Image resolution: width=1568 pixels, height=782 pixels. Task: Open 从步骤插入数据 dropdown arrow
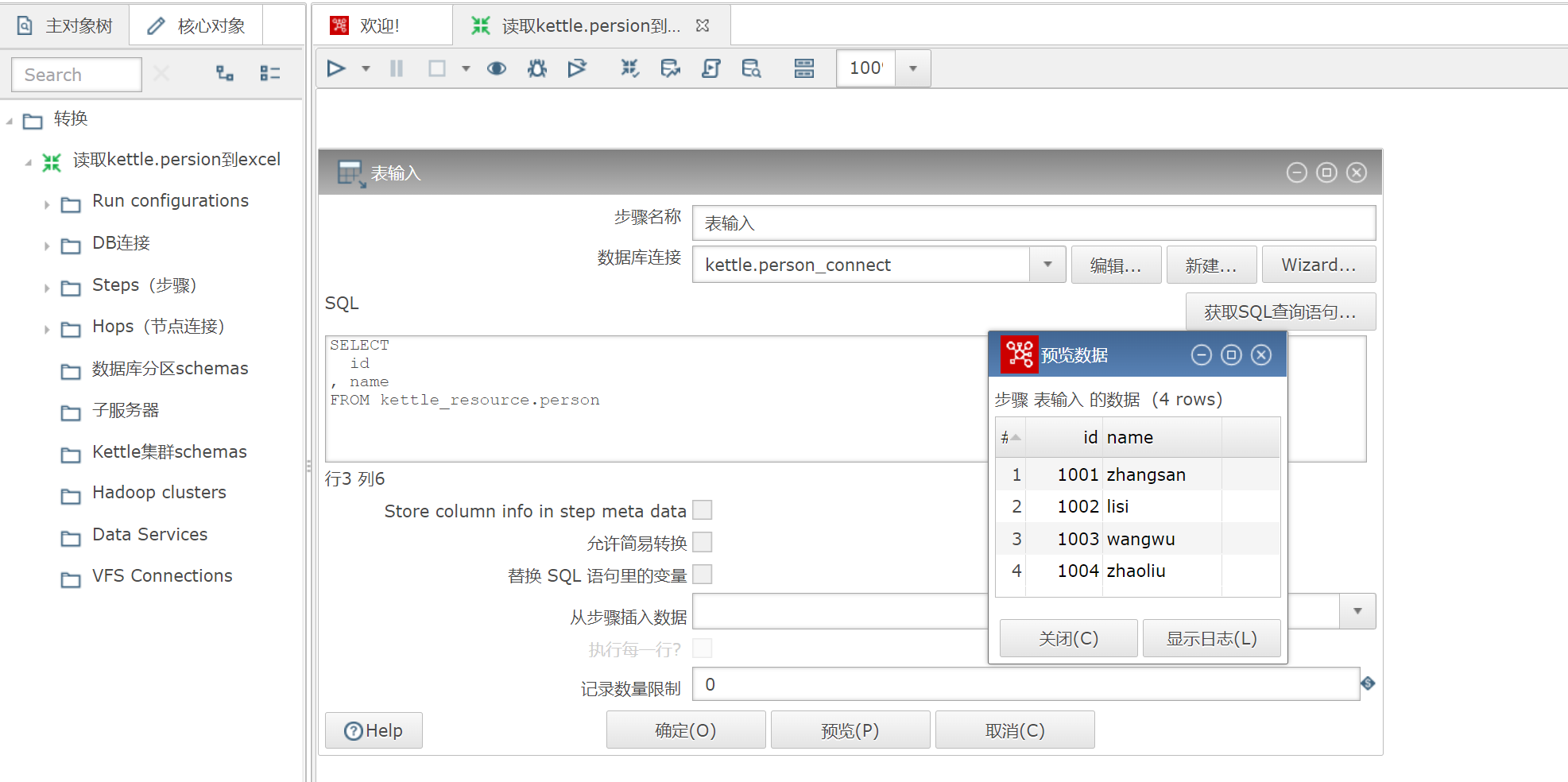(1357, 611)
